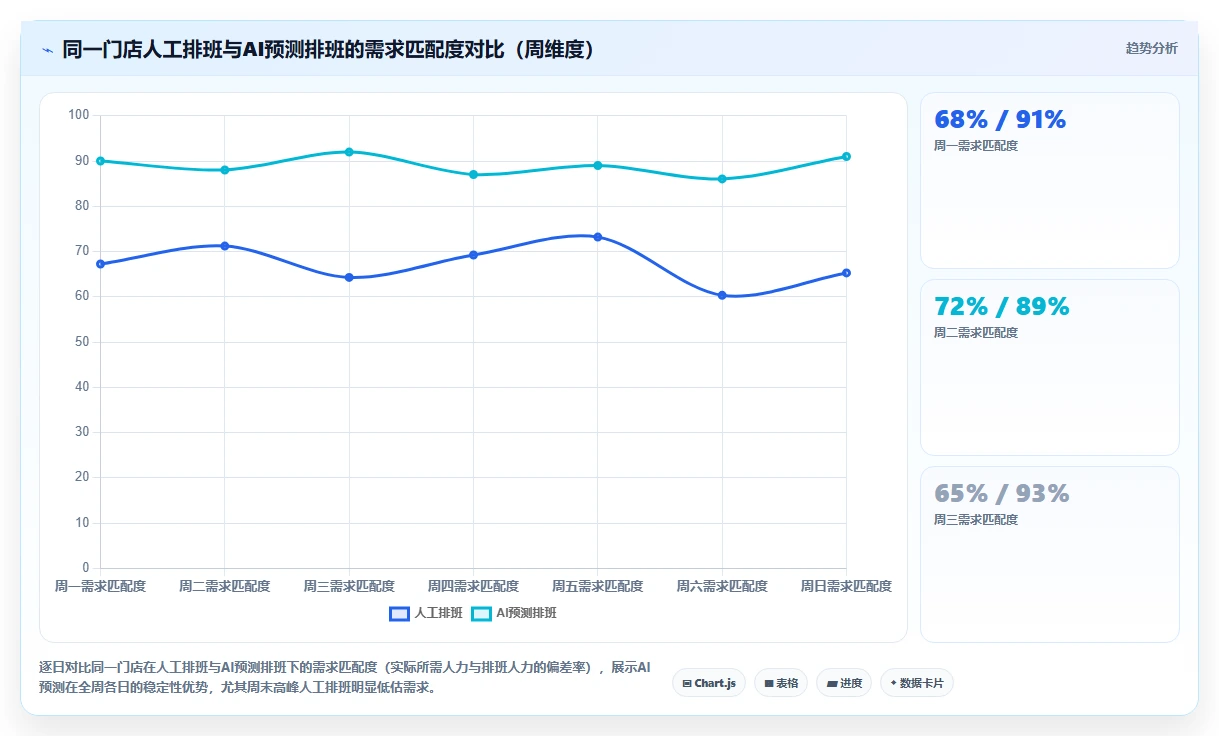Image resolution: width=1219 pixels, height=736 pixels.
Task: Select the 表格 tag chip
Action: [781, 683]
